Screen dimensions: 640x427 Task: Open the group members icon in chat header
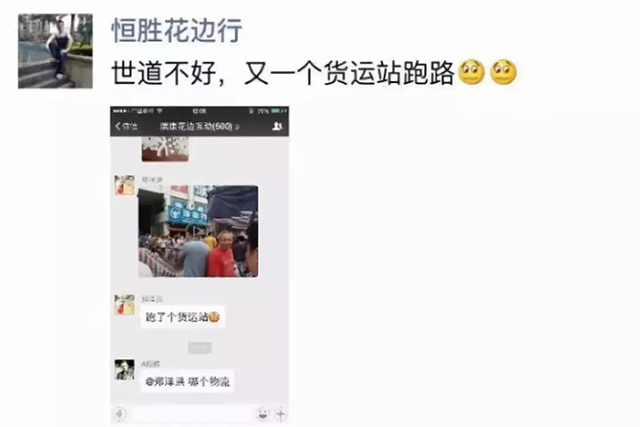pyautogui.click(x=278, y=126)
